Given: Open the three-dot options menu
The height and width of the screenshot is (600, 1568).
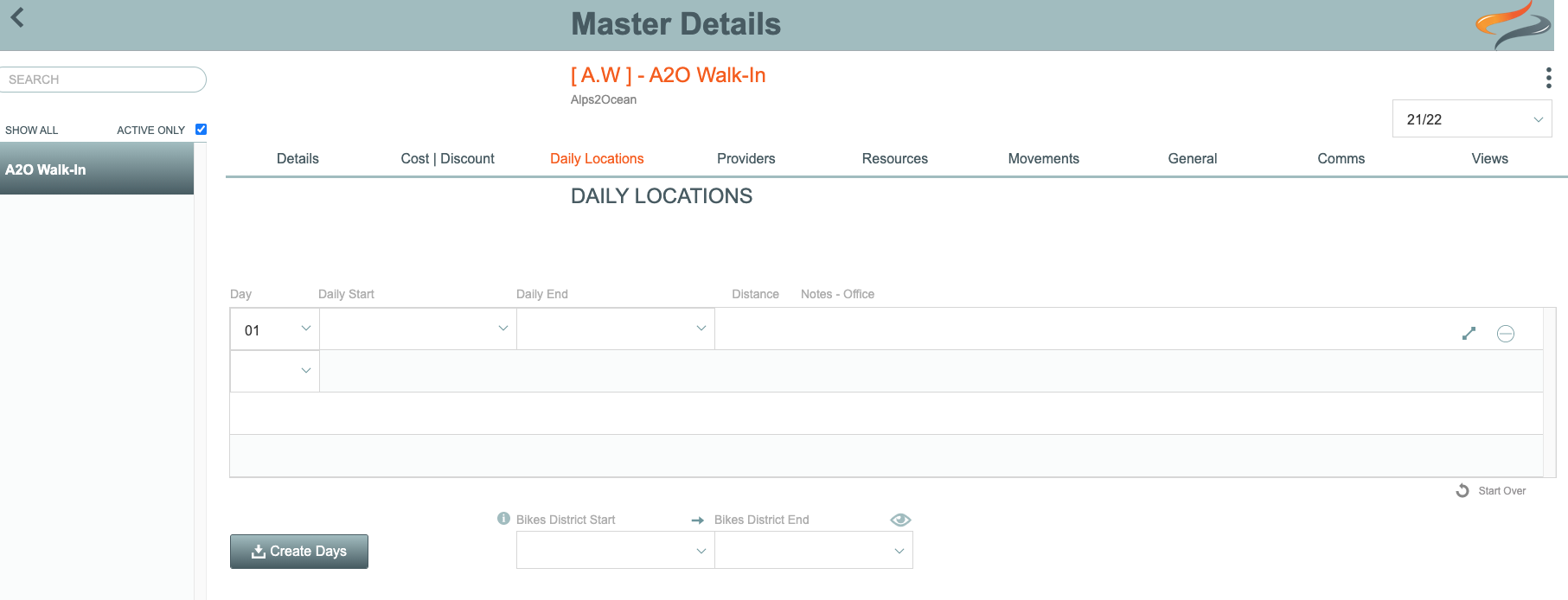Looking at the screenshot, I should [1548, 78].
